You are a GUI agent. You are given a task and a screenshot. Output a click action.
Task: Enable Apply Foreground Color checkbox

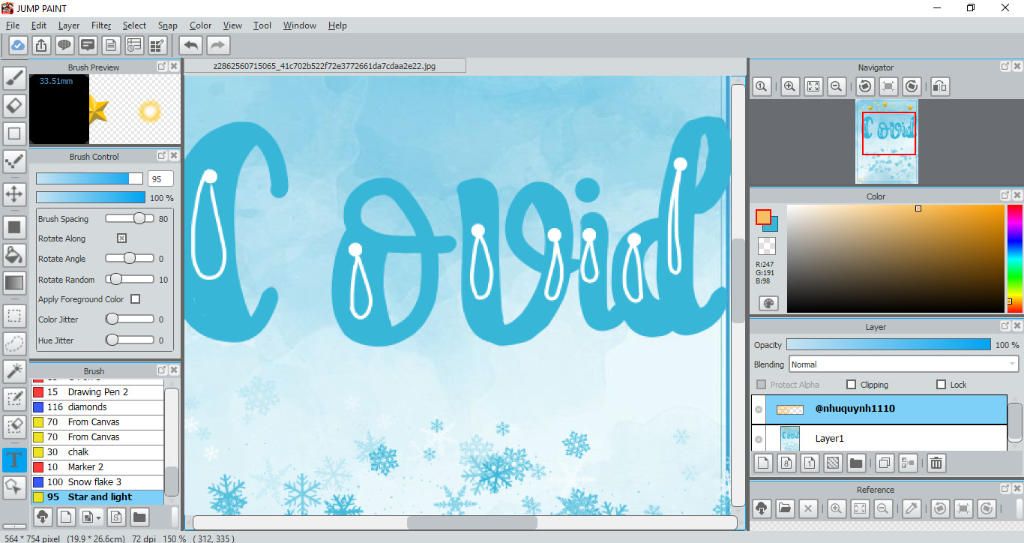(135, 299)
